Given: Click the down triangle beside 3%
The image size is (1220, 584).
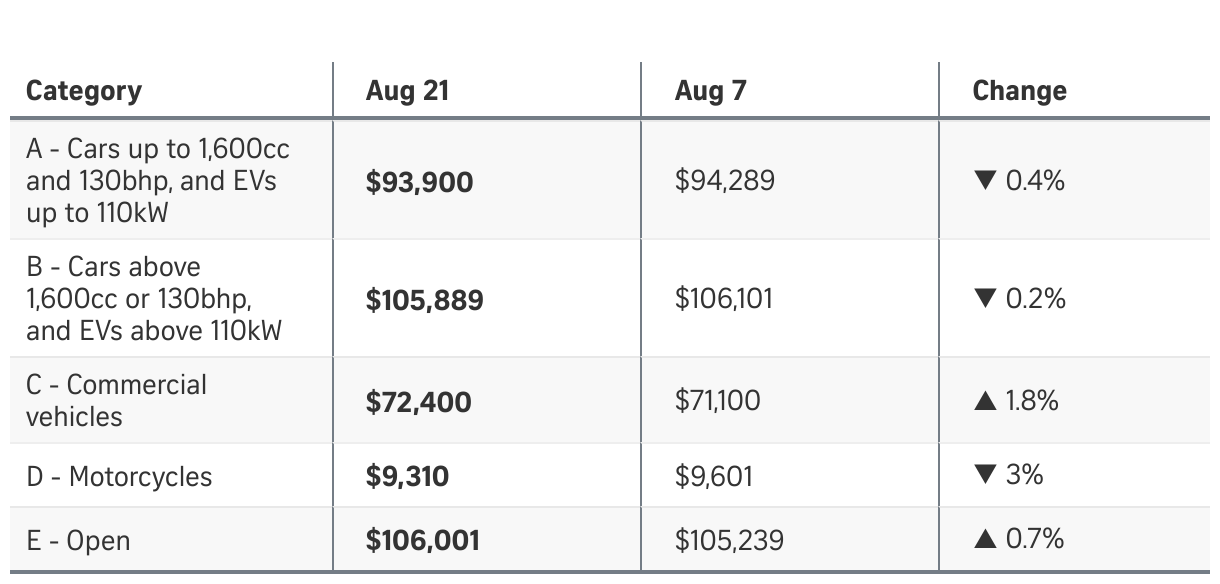Looking at the screenshot, I should coord(985,475).
